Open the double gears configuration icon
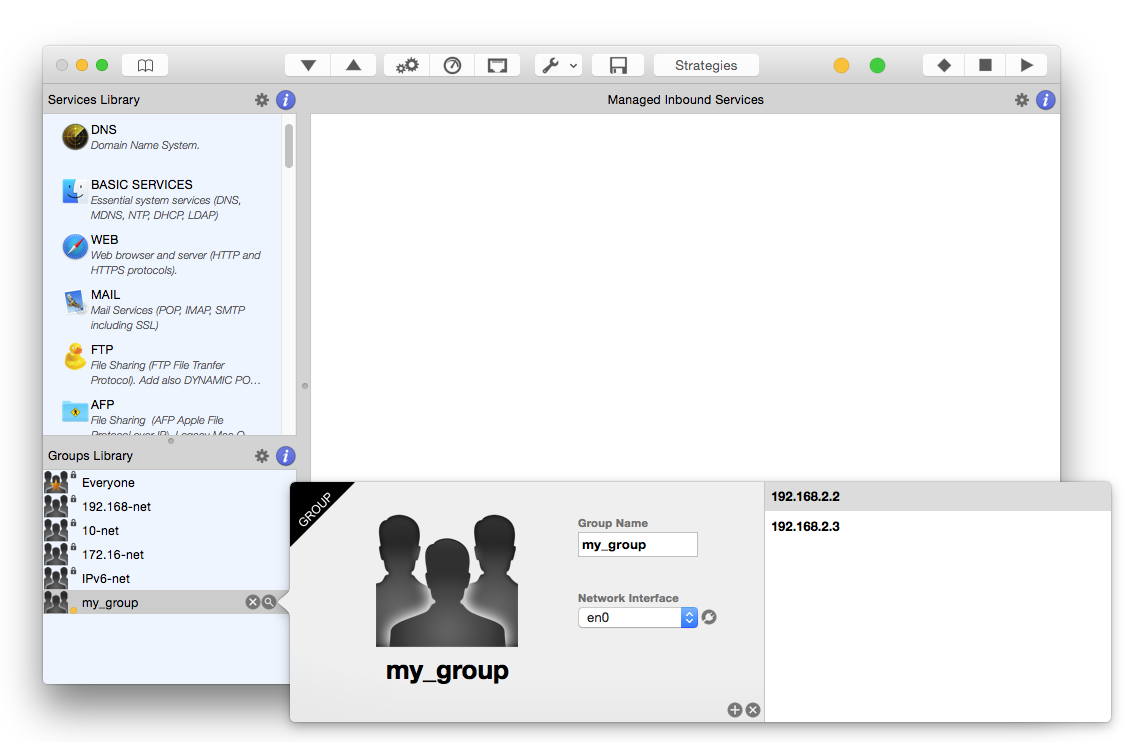Viewport: 1130px width, 742px height. (407, 65)
